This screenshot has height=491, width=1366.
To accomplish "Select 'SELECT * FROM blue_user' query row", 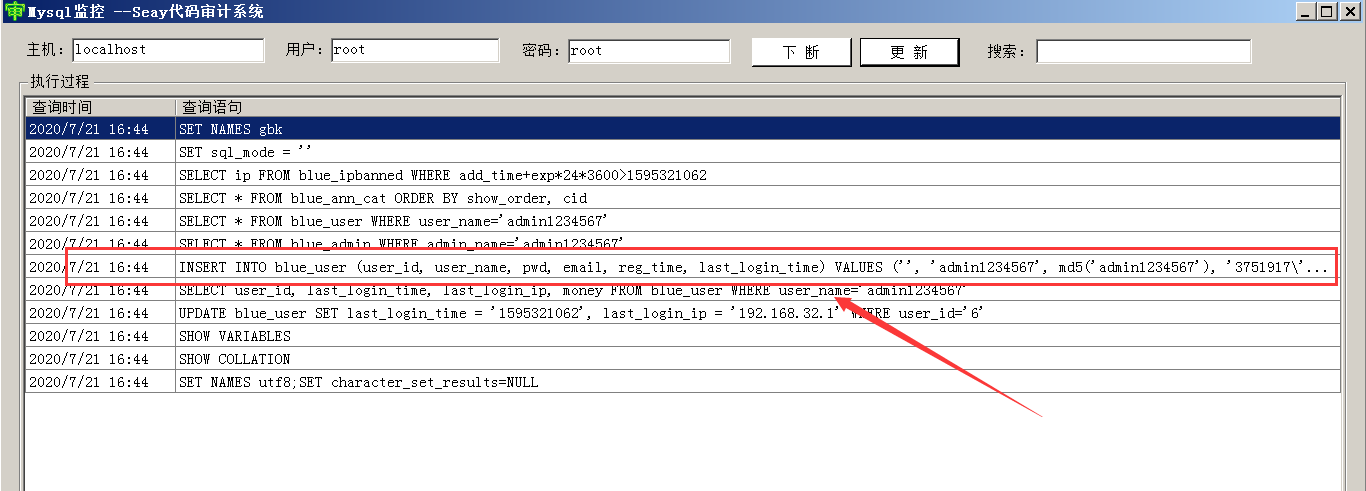I will pyautogui.click(x=683, y=221).
